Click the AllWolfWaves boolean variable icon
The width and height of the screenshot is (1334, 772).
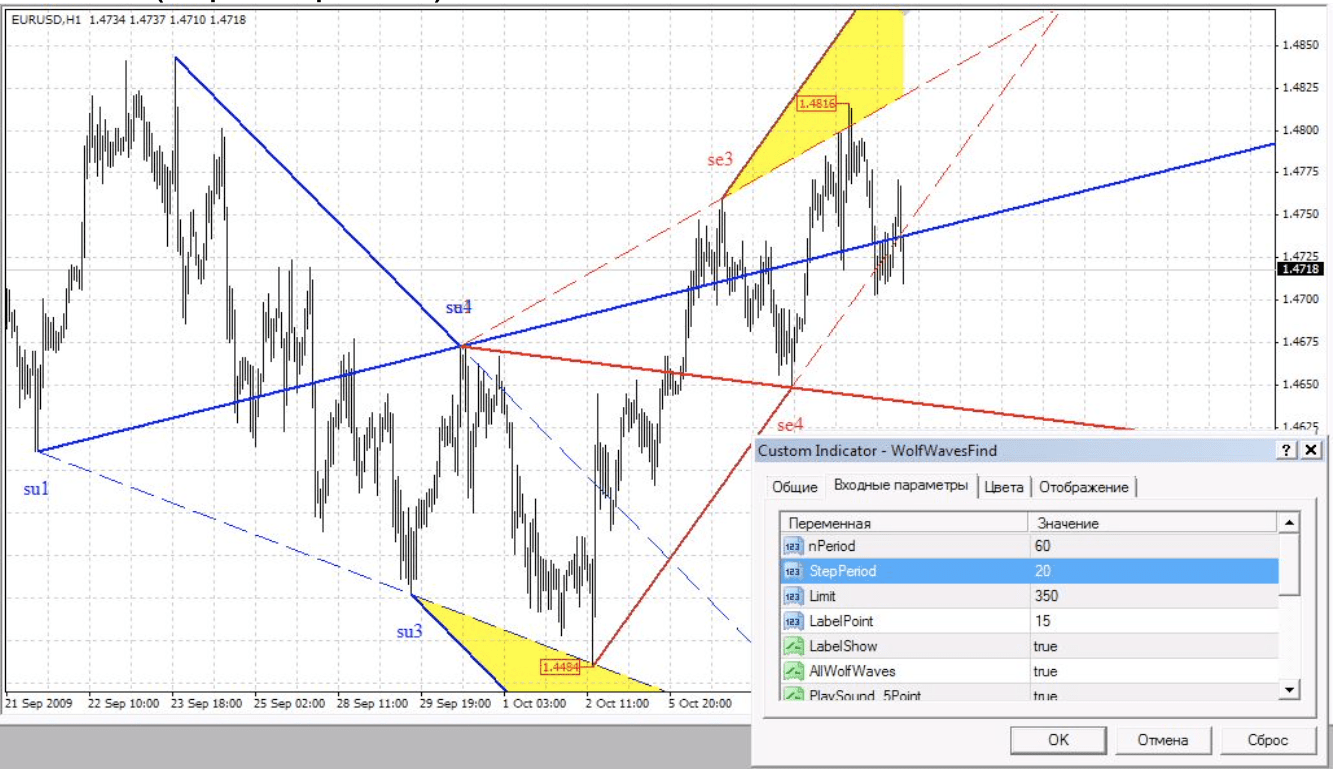pyautogui.click(x=793, y=671)
